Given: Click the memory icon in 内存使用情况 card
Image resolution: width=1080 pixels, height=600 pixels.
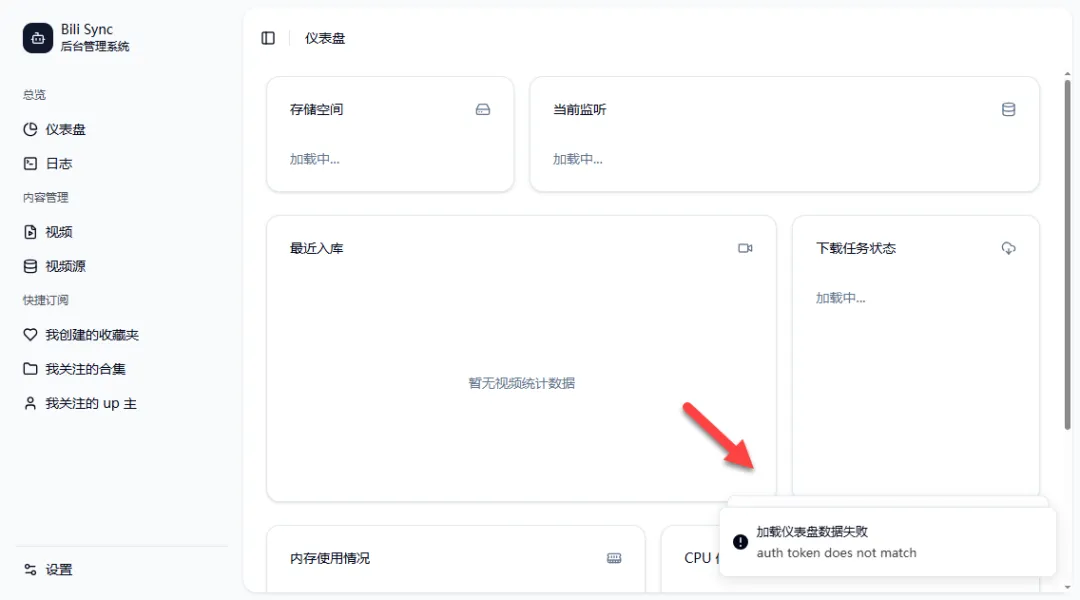Looking at the screenshot, I should tap(614, 558).
